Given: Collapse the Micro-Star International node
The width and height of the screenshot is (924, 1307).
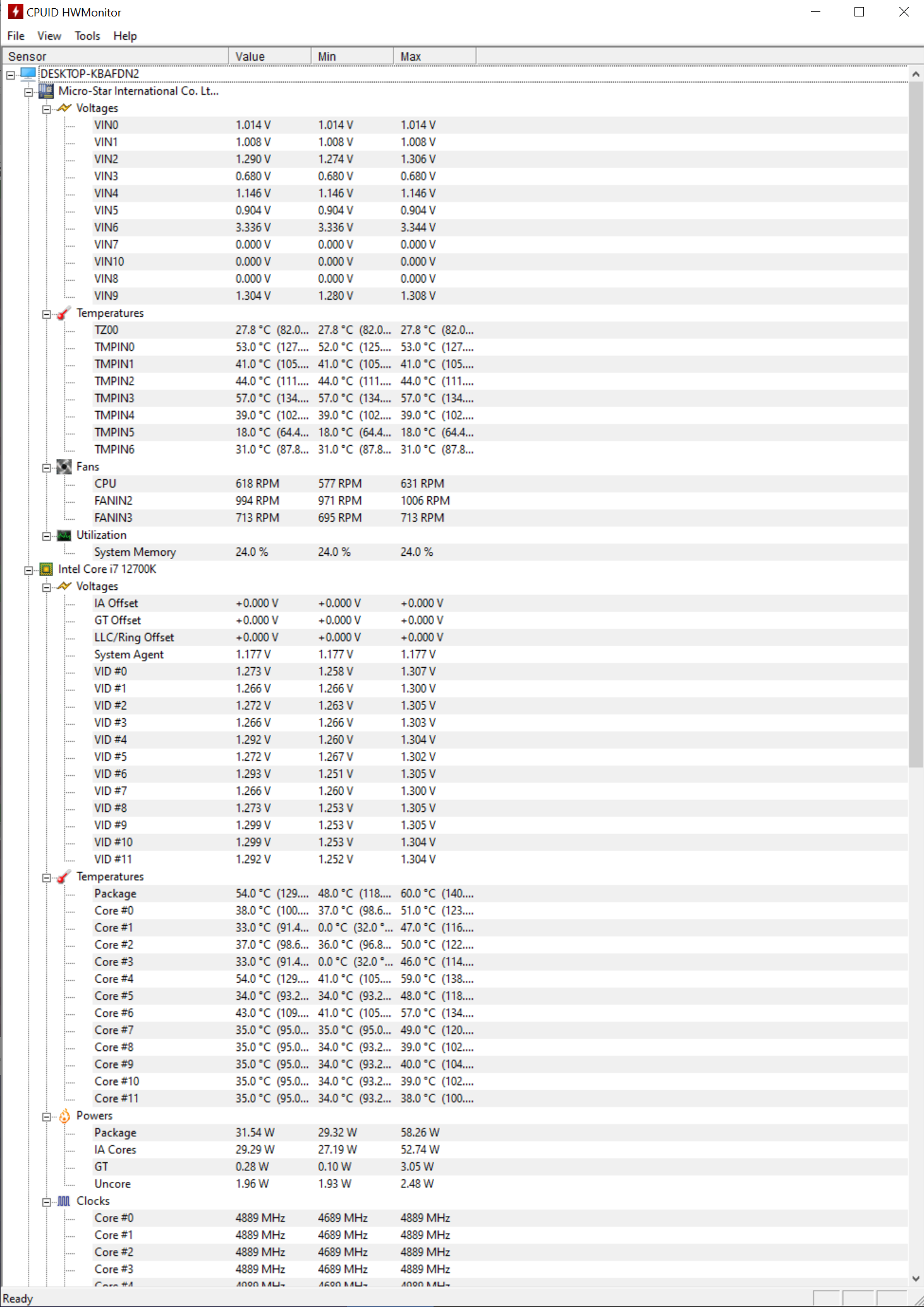Looking at the screenshot, I should pyautogui.click(x=28, y=92).
